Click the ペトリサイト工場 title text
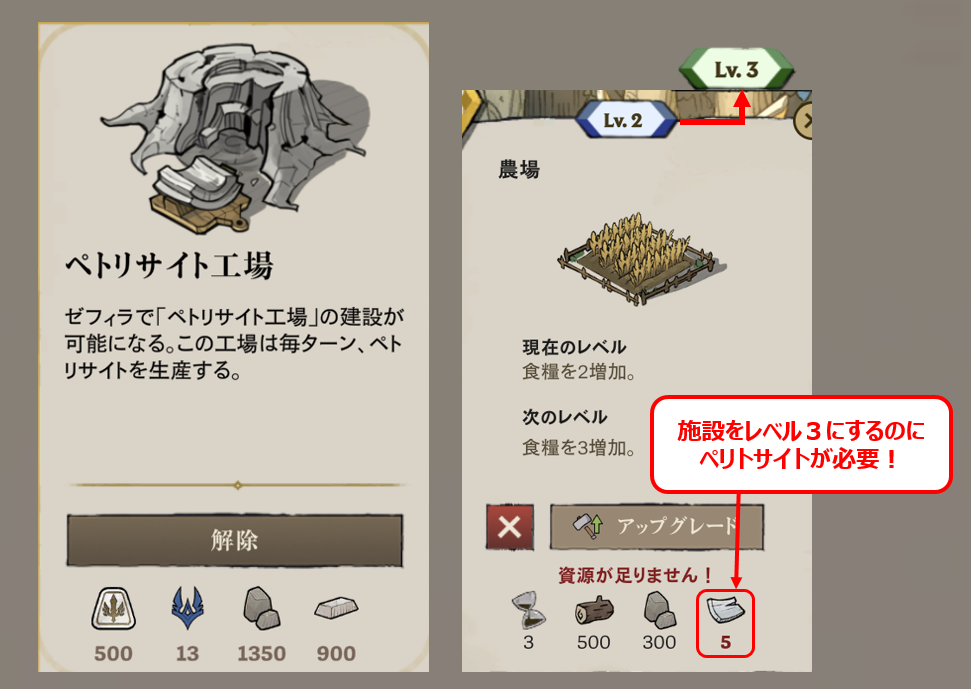 [169, 266]
